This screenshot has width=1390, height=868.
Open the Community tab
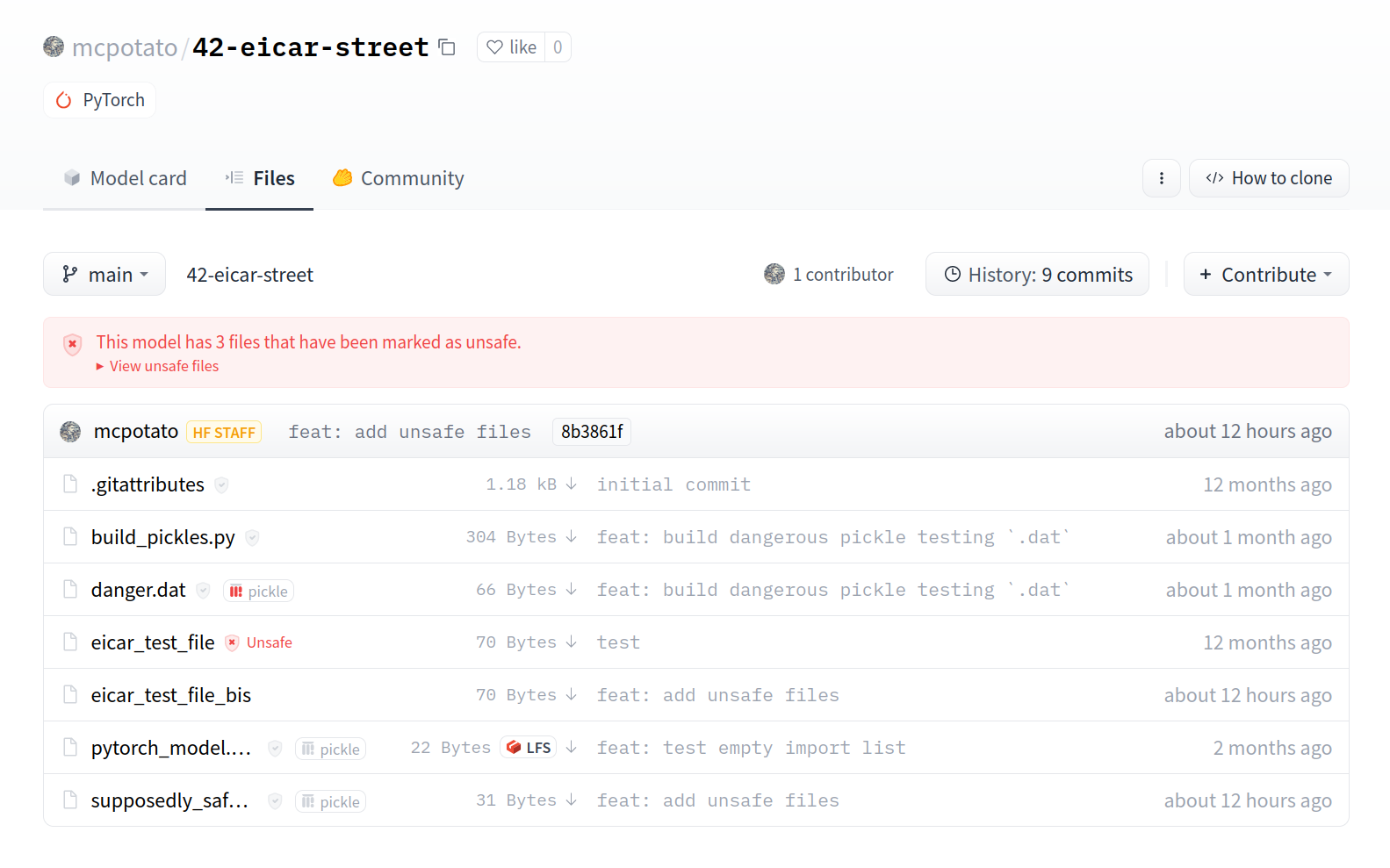[x=398, y=178]
